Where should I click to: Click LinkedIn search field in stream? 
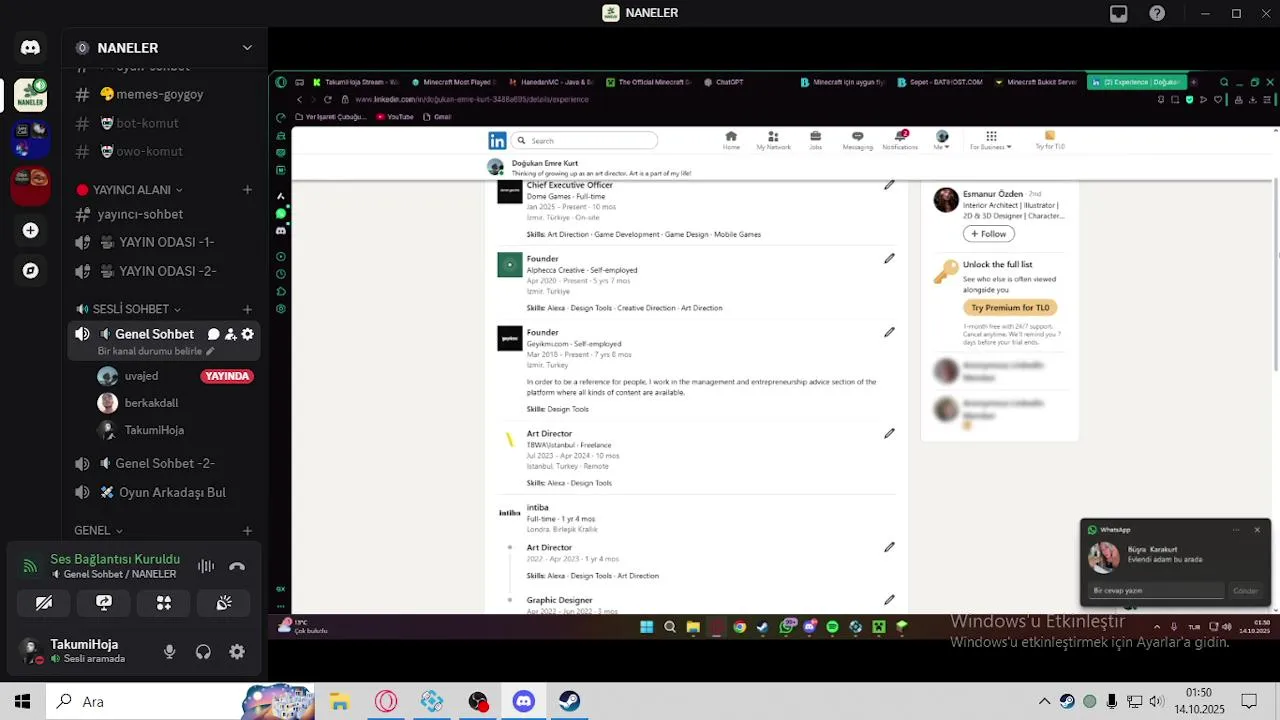(x=585, y=141)
